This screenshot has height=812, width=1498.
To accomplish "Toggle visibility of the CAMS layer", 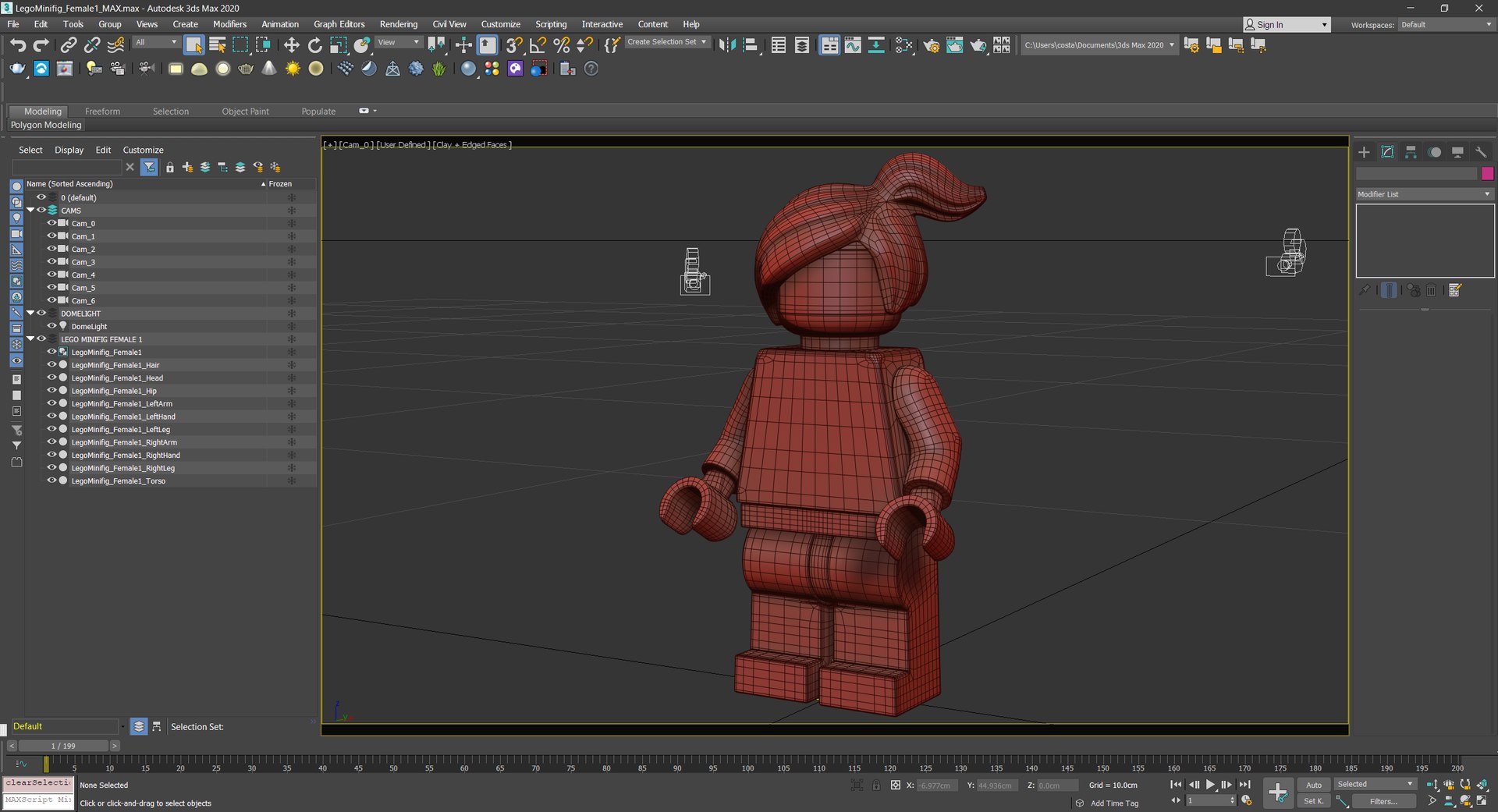I will [x=41, y=210].
